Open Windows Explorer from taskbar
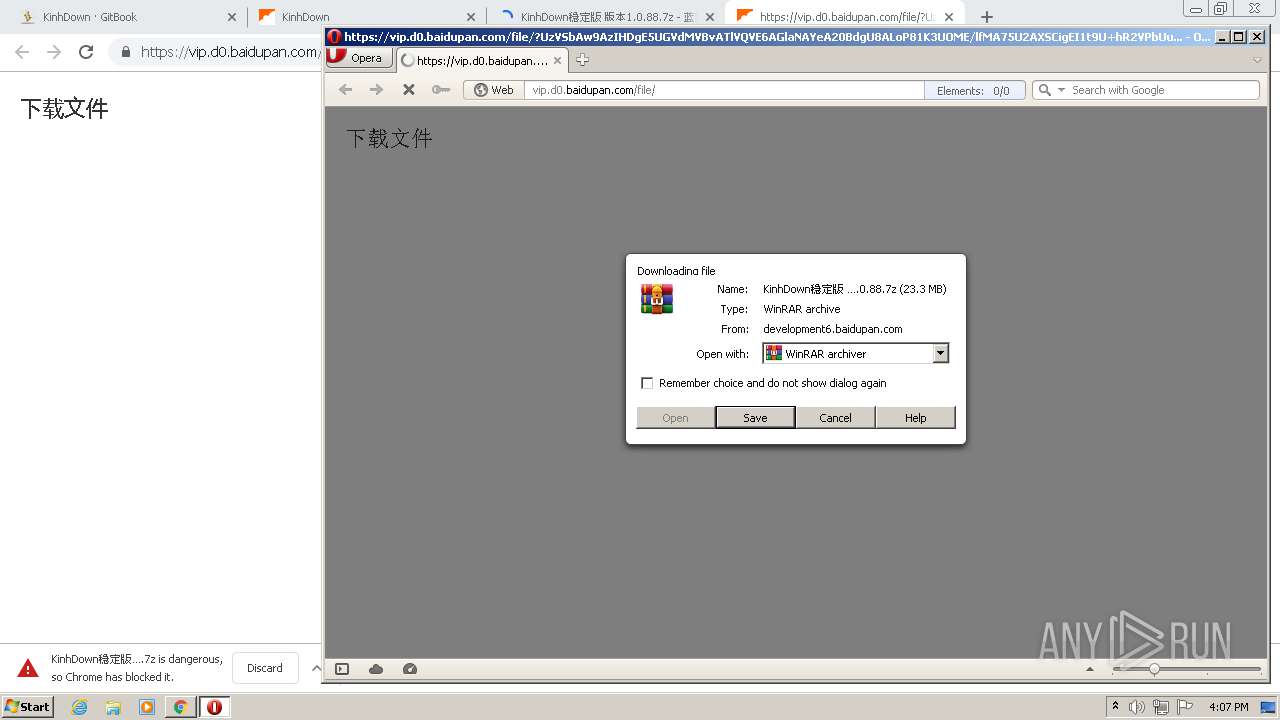The width and height of the screenshot is (1280, 720). 113,707
